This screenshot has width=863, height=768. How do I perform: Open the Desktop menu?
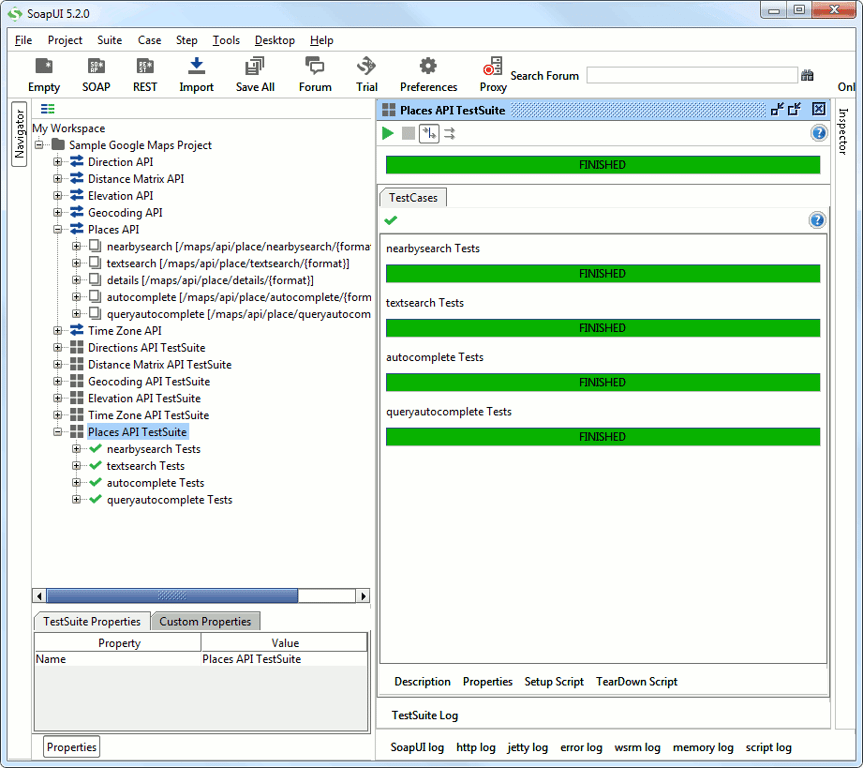coord(275,40)
